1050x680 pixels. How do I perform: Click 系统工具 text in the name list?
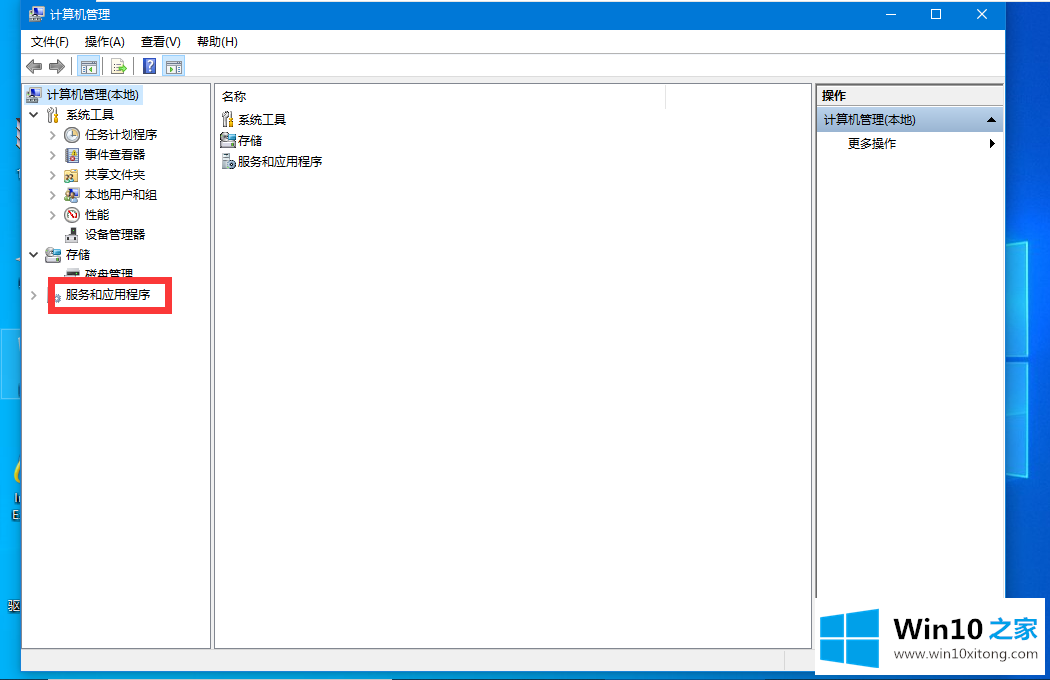(x=262, y=120)
